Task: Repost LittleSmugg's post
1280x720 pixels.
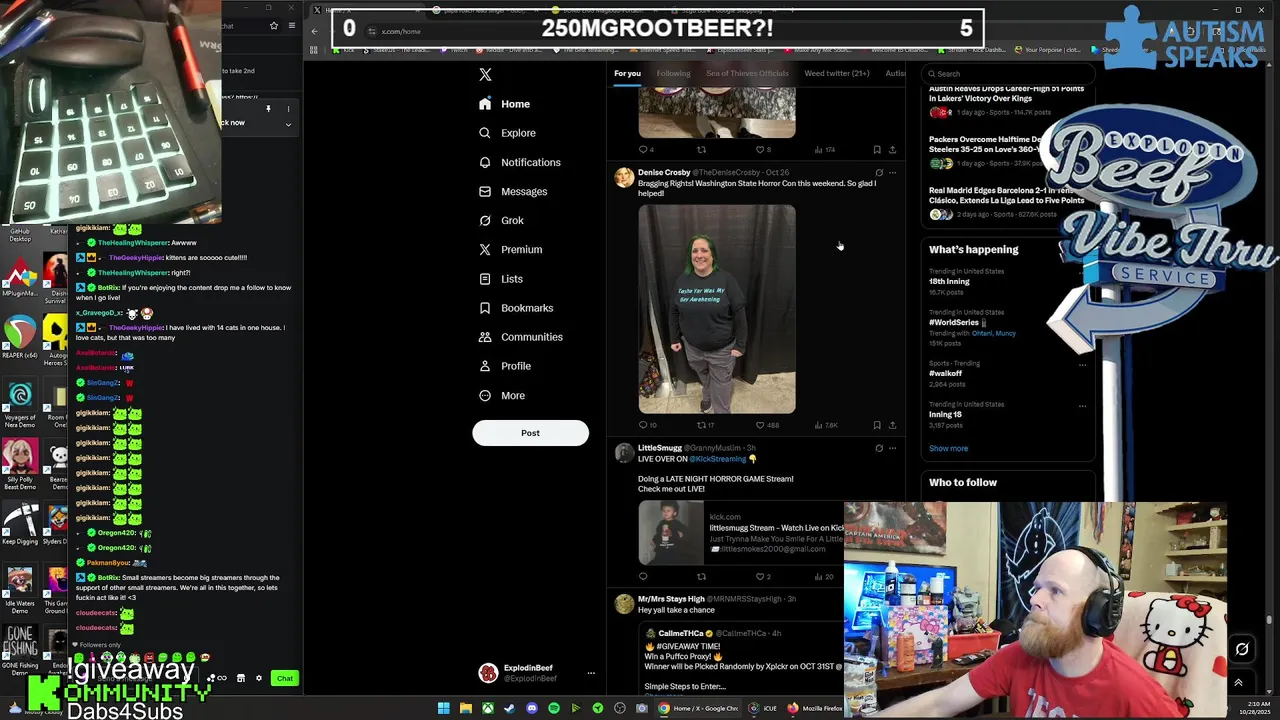Action: [701, 576]
